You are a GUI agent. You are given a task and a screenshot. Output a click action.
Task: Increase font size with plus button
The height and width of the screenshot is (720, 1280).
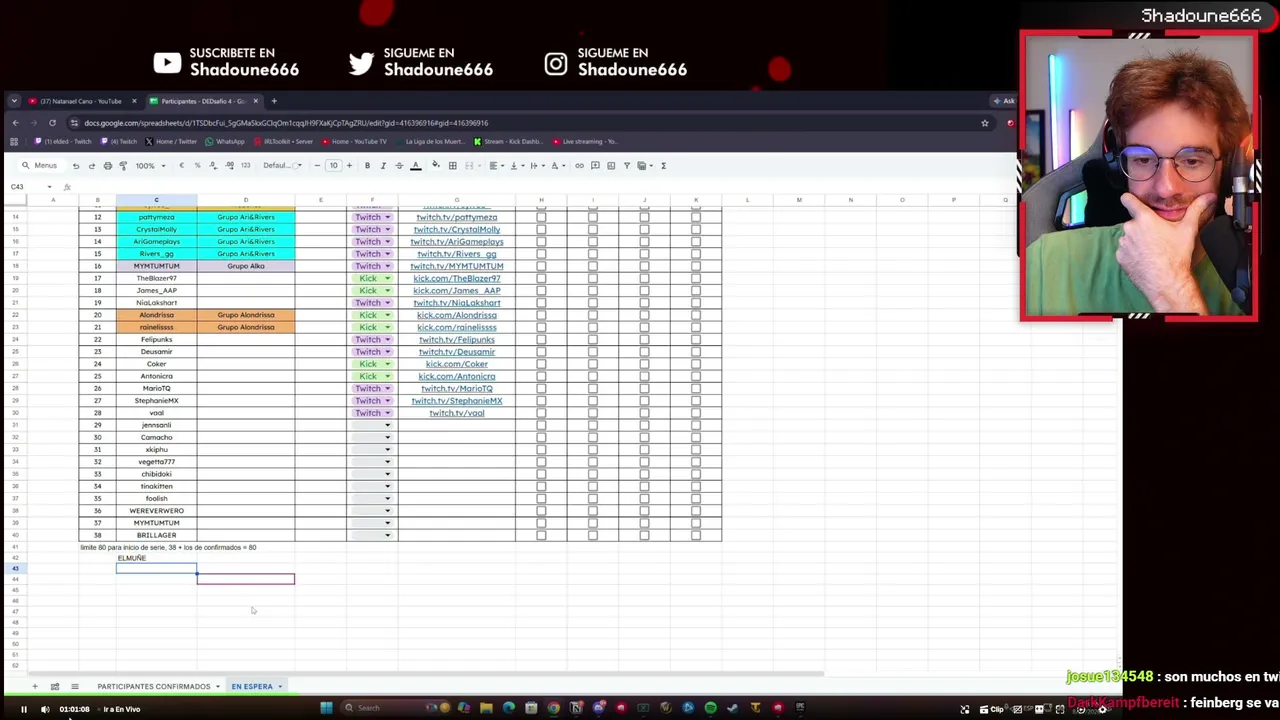click(349, 166)
